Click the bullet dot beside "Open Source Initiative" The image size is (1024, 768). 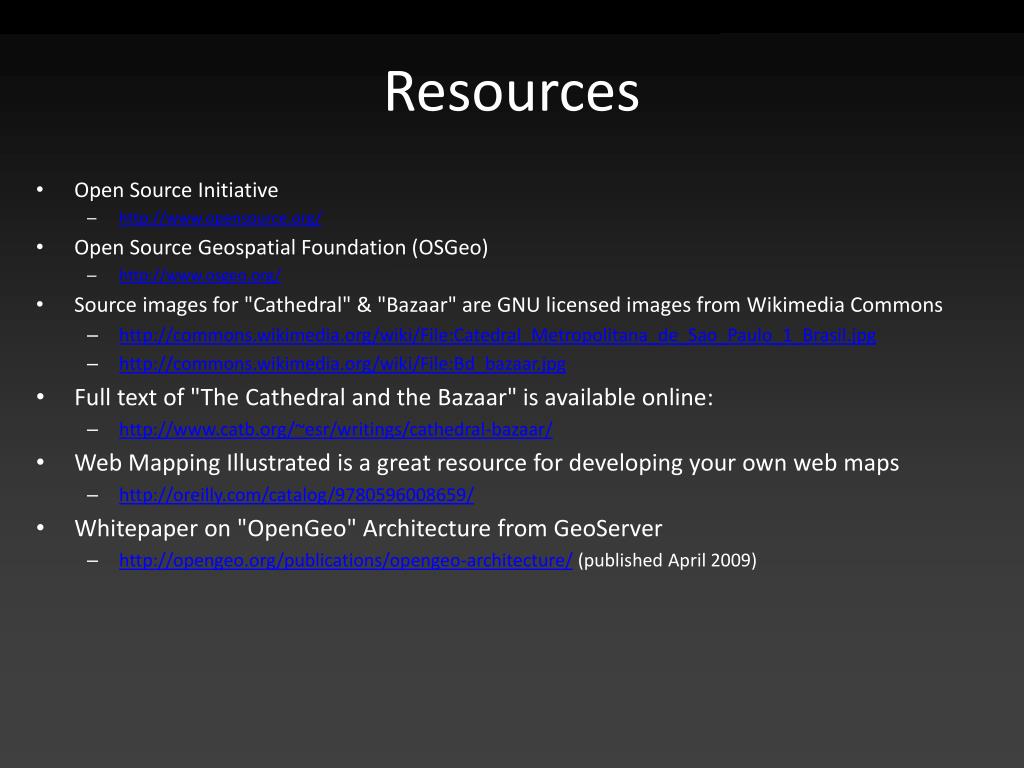click(40, 190)
